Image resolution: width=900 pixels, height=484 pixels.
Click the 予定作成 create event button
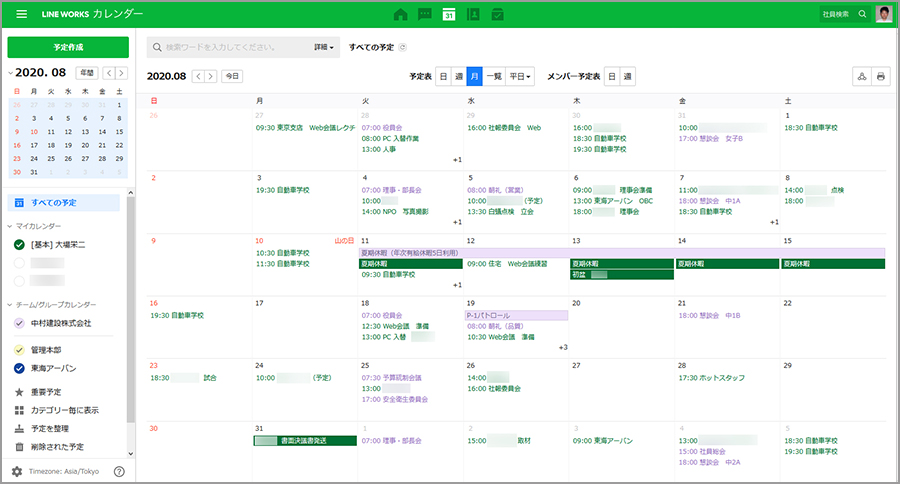[68, 47]
